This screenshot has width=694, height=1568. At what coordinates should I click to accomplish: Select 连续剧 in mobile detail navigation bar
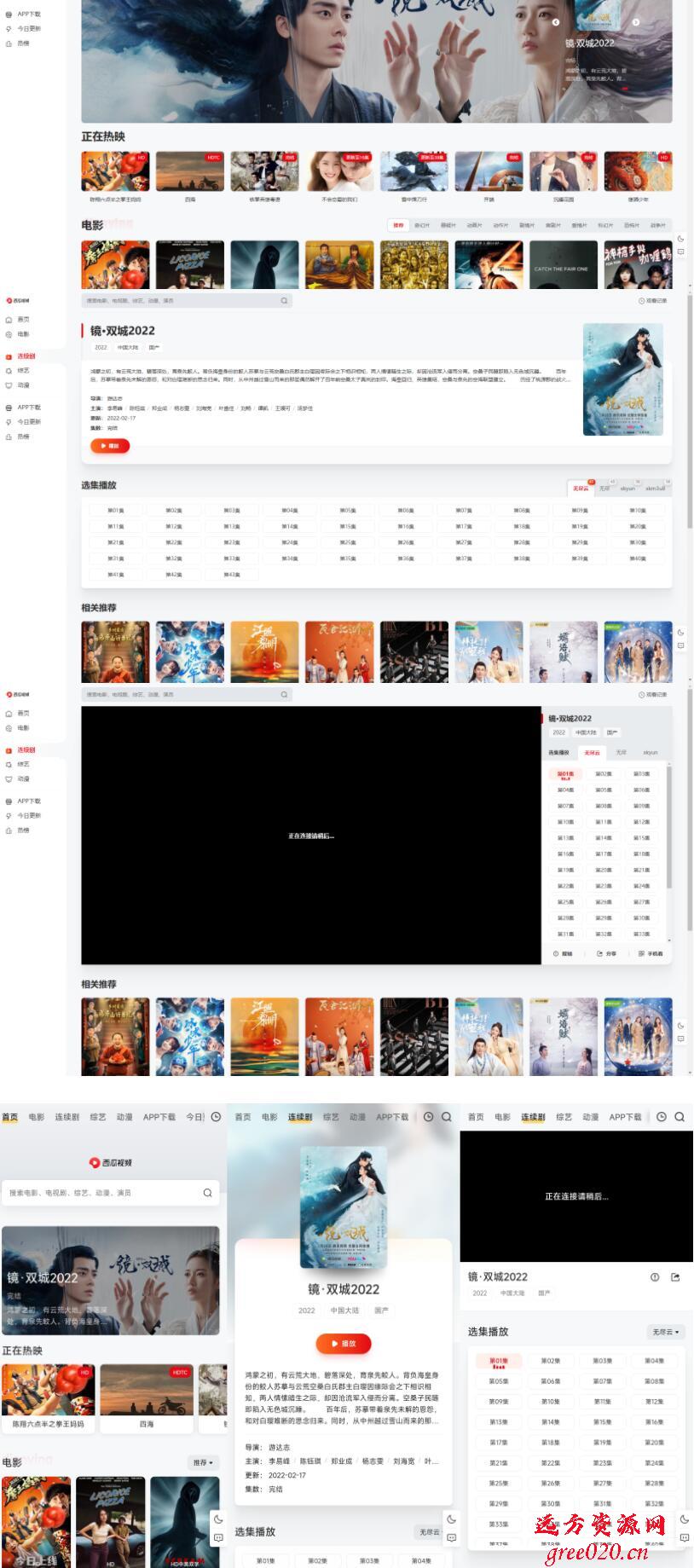pyautogui.click(x=300, y=1117)
